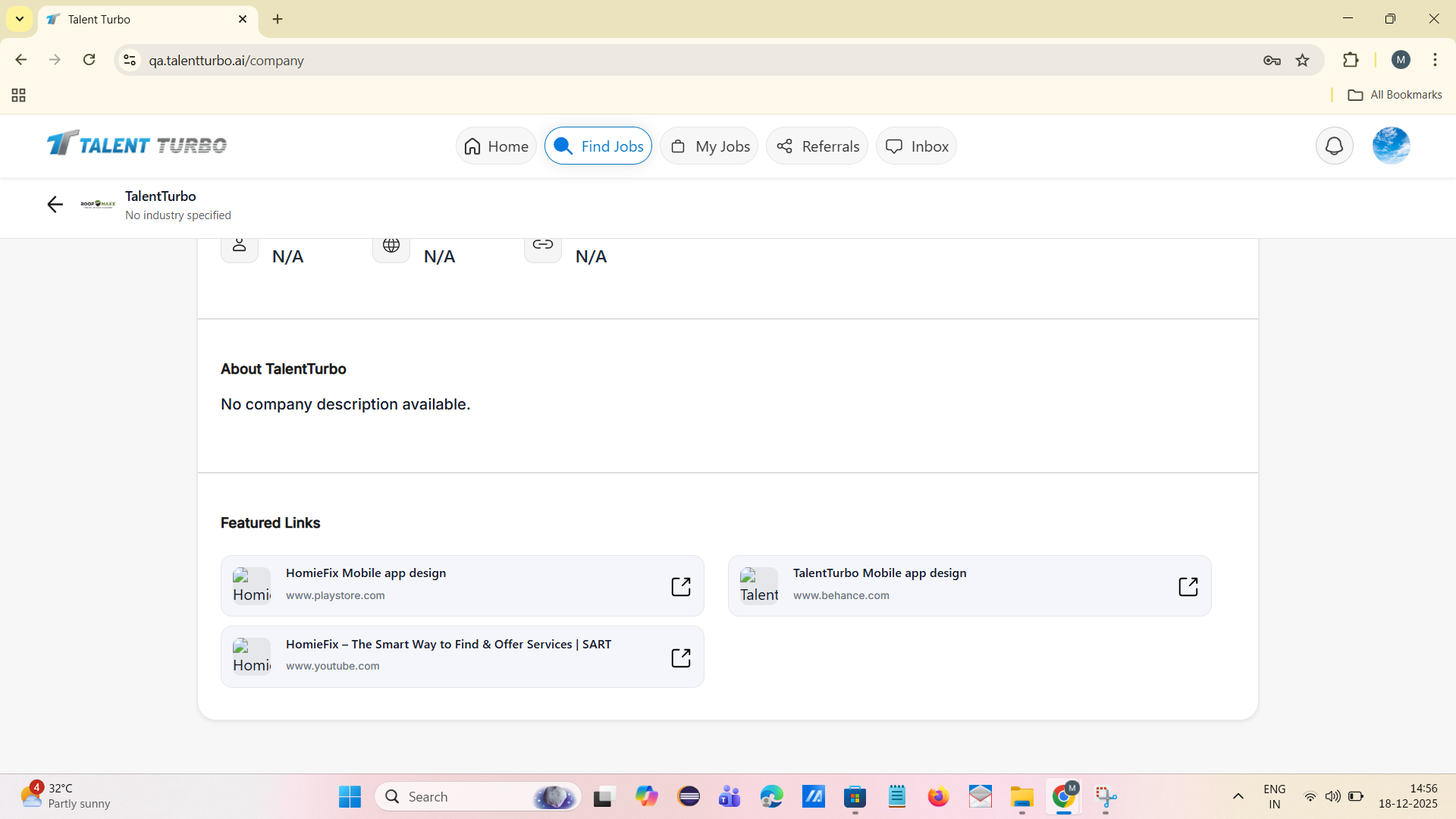View site information icon in address bar

click(130, 60)
